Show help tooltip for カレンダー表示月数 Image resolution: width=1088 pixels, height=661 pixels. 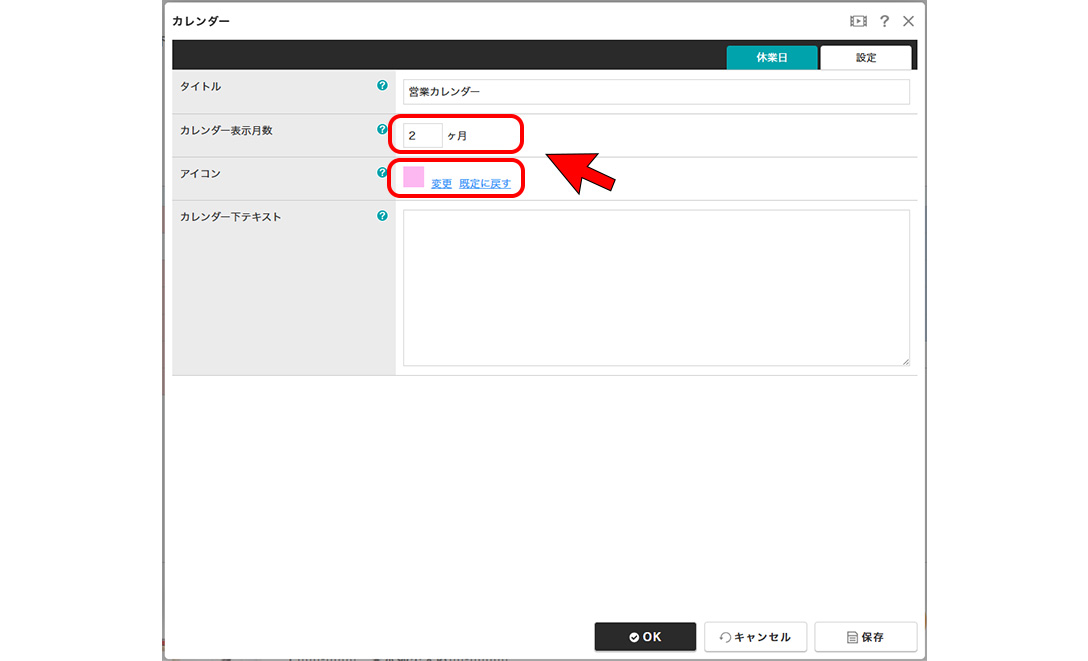(x=382, y=130)
